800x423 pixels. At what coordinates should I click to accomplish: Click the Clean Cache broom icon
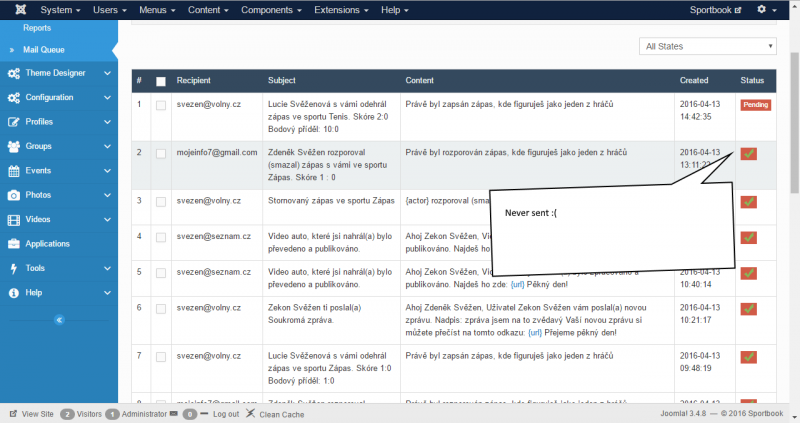click(250, 413)
